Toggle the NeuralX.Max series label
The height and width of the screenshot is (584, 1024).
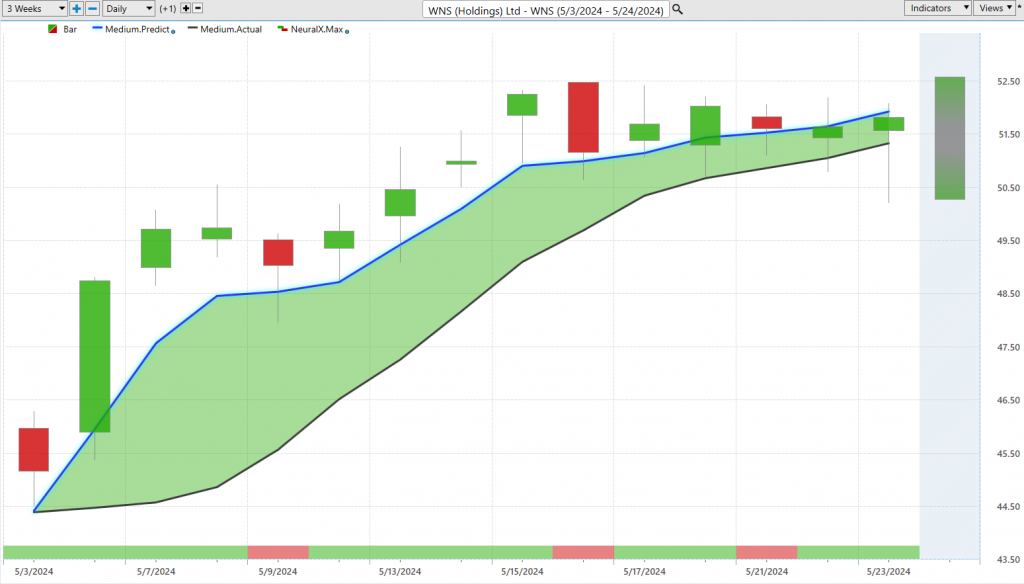(x=316, y=29)
